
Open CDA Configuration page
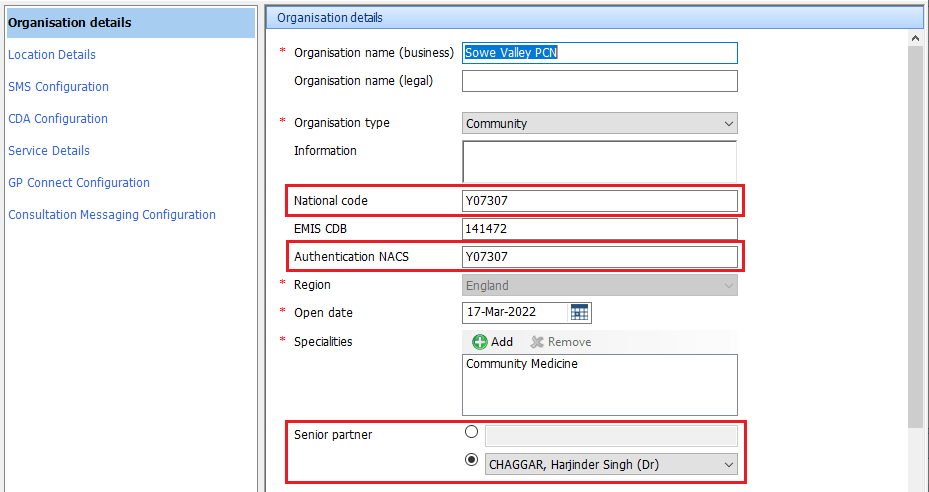pos(58,119)
